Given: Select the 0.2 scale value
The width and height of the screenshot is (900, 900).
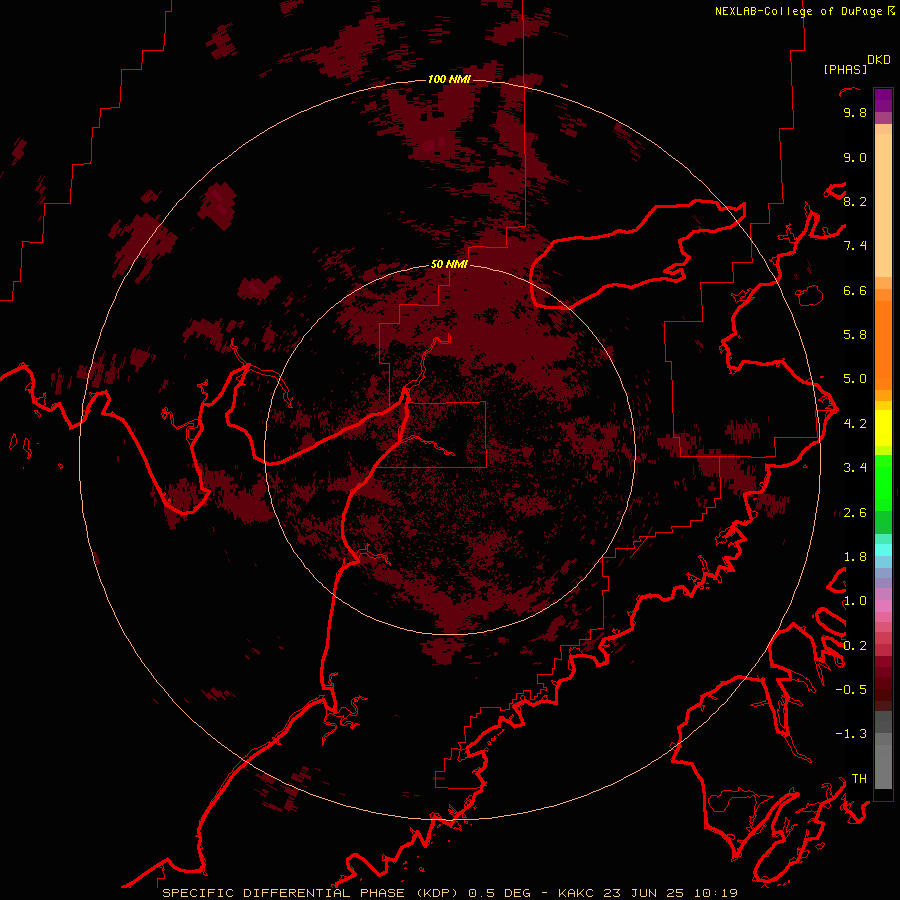Looking at the screenshot, I should [x=855, y=646].
